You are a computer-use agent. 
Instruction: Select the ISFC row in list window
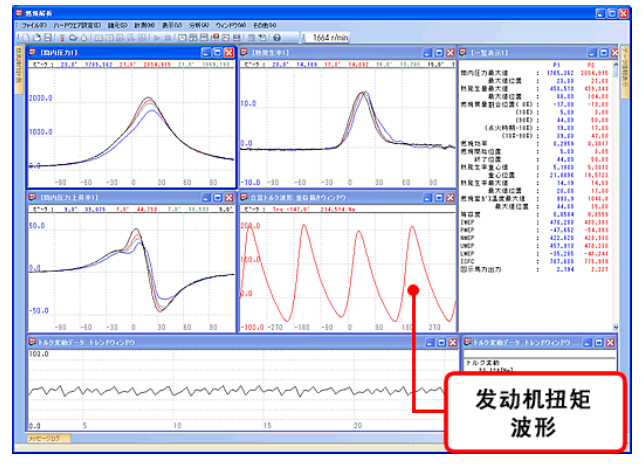(x=534, y=261)
